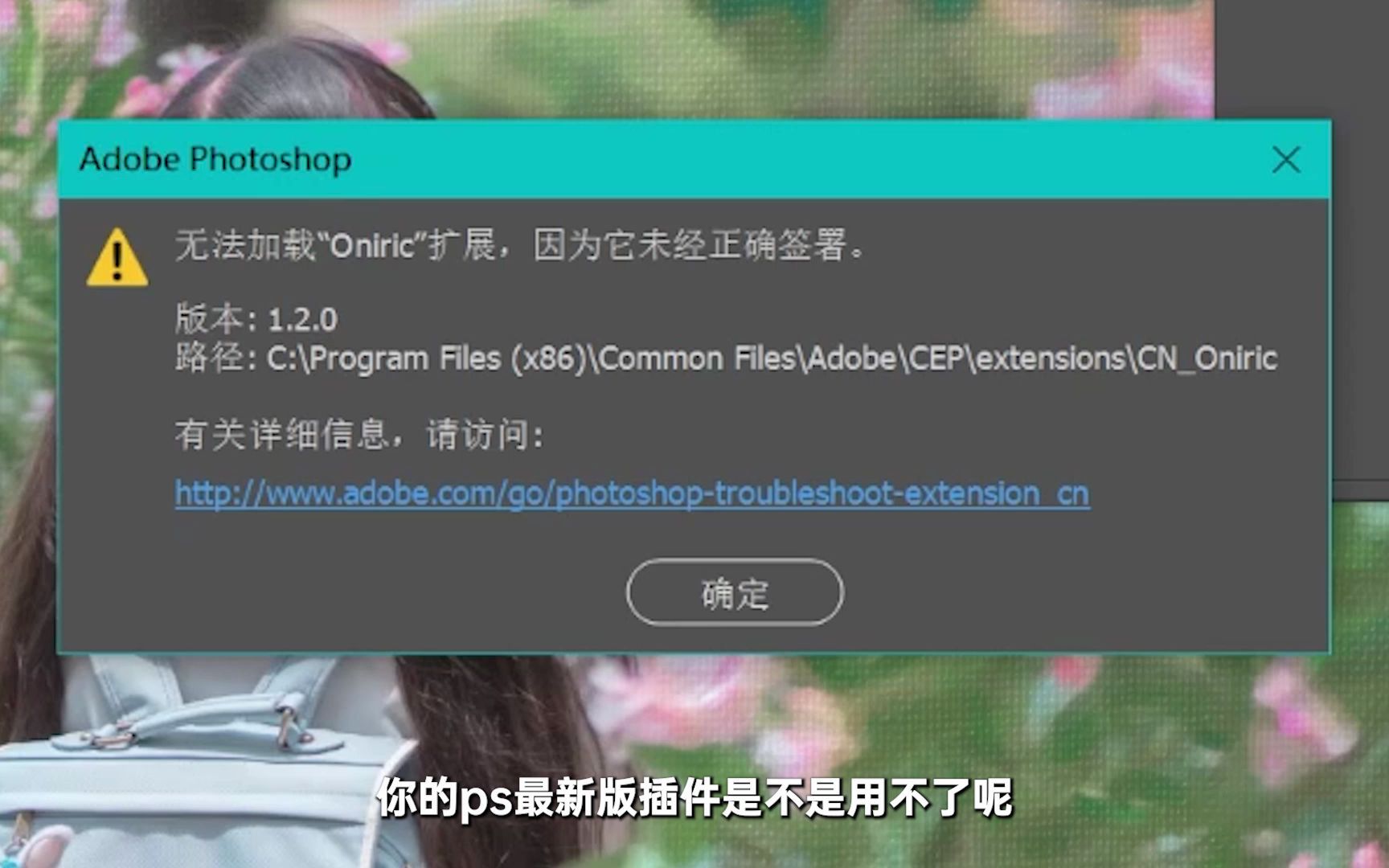The image size is (1389, 868).
Task: Close the Adobe Photoshop error dialog
Action: [x=1286, y=159]
